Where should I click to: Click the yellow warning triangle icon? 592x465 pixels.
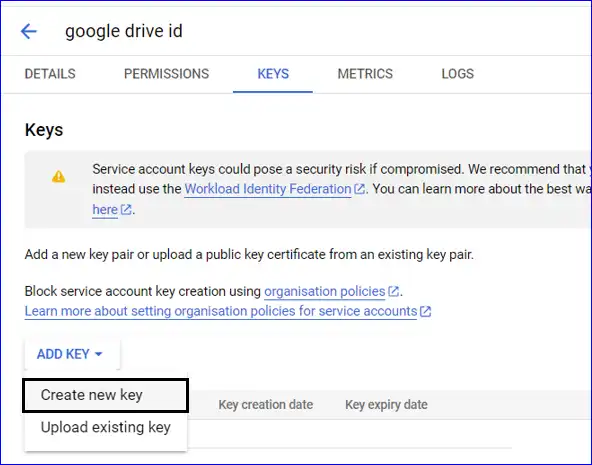point(59,176)
